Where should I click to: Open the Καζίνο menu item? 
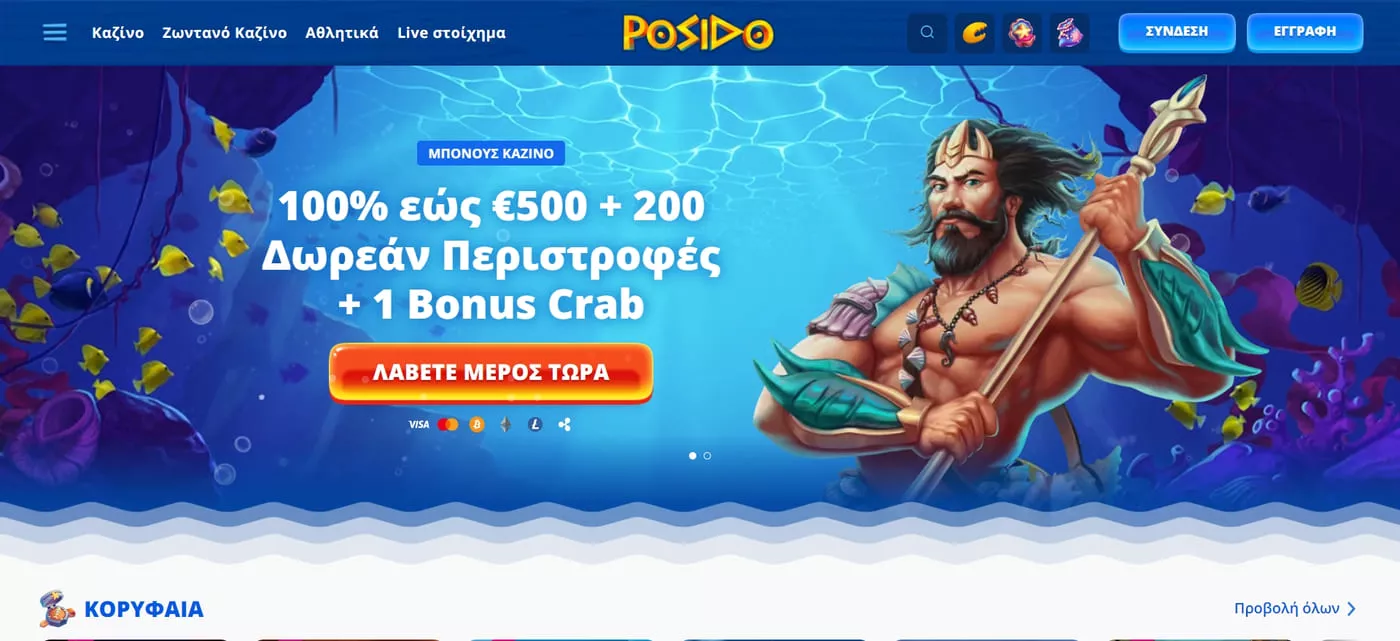click(118, 33)
